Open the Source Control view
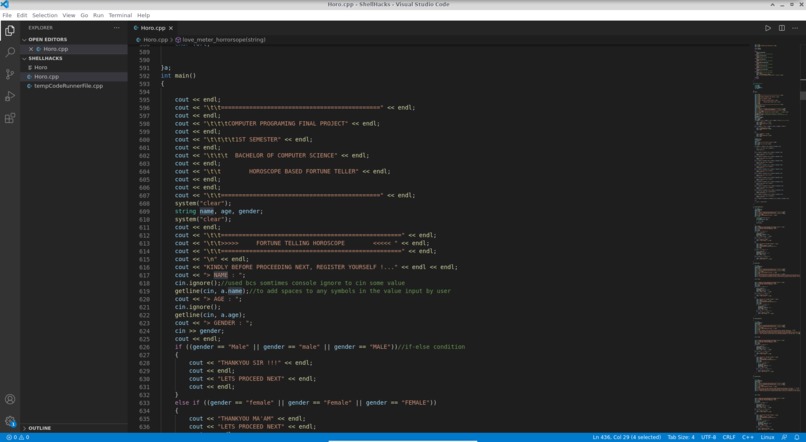806x442 pixels. (10, 74)
